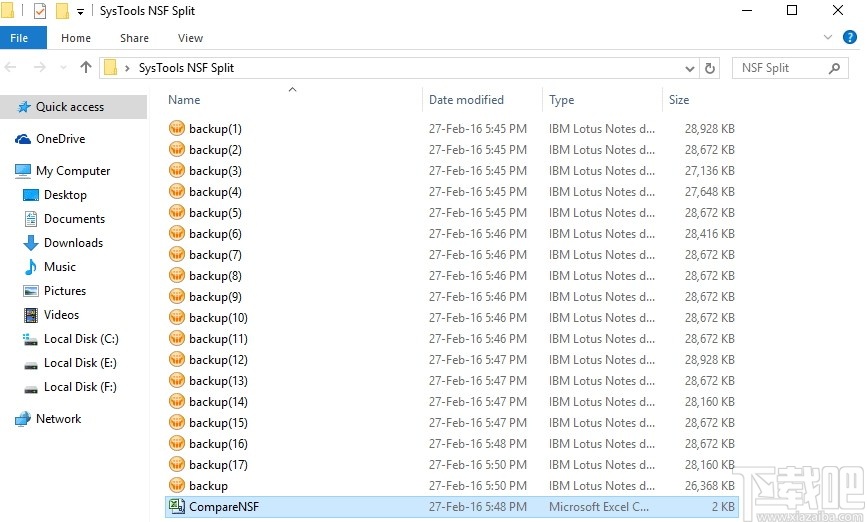Image resolution: width=867 pixels, height=522 pixels.
Task: Open the File ribbon tab
Action: 23,38
